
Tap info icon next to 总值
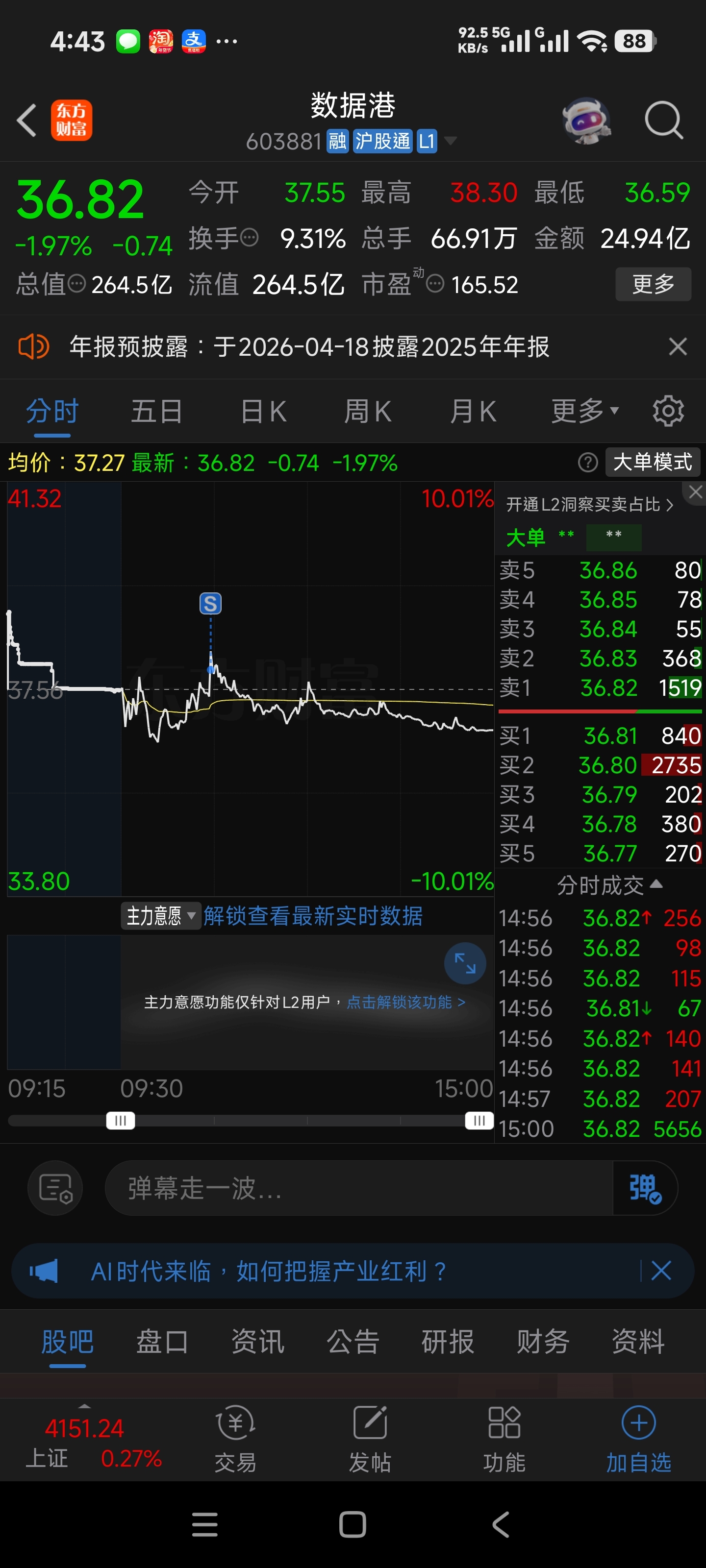click(76, 284)
